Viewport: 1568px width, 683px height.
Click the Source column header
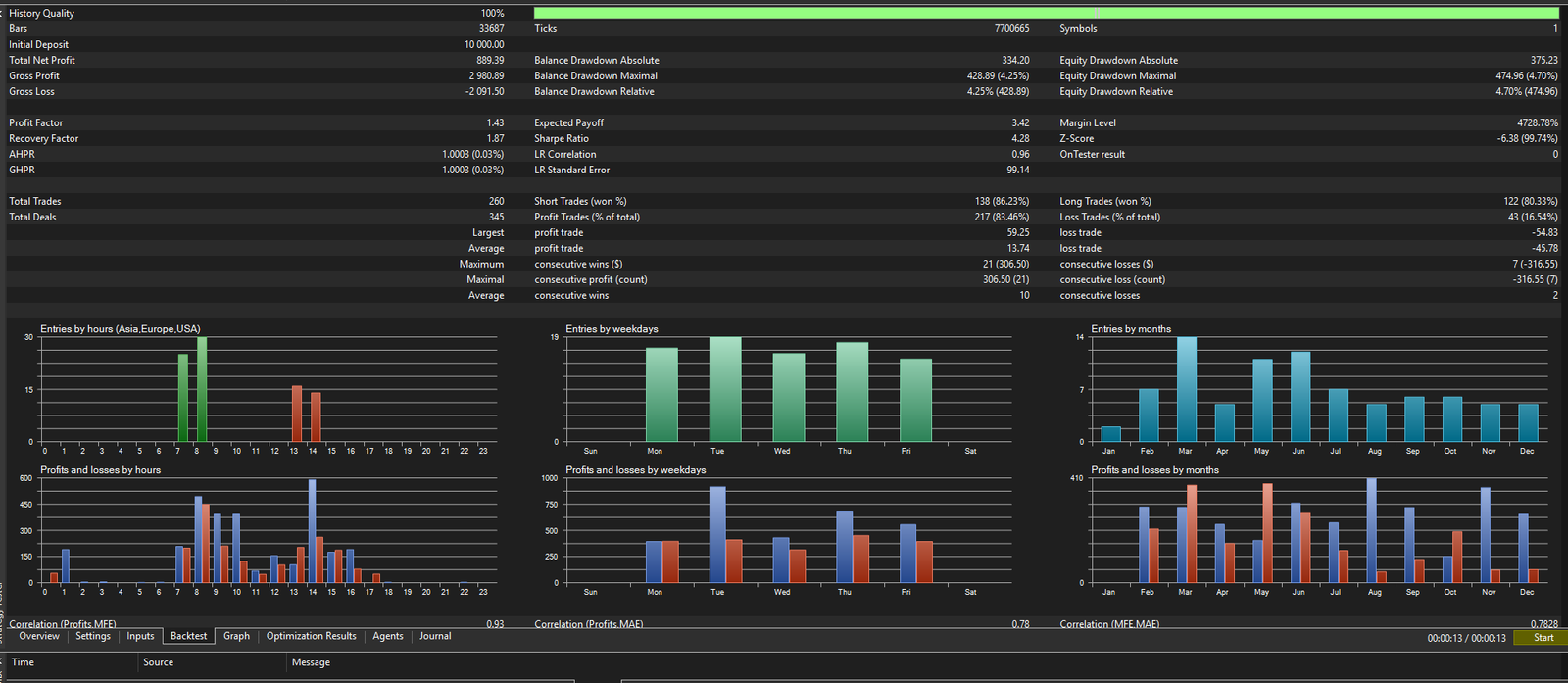click(158, 662)
